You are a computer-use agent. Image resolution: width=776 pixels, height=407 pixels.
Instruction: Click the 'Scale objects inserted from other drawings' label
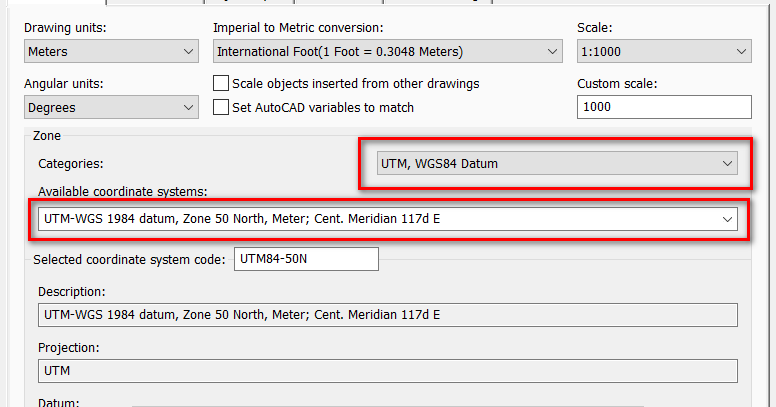coord(355,84)
